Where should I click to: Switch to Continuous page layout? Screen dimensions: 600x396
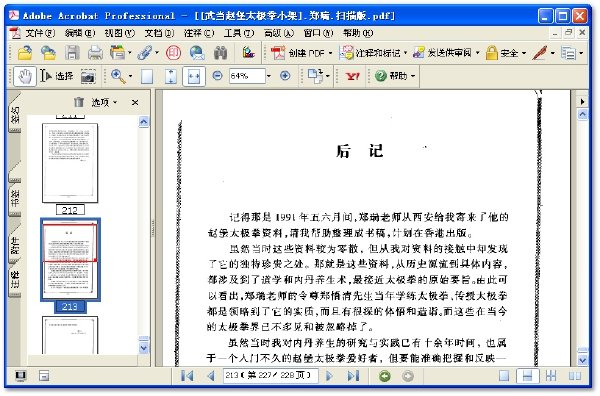point(527,376)
